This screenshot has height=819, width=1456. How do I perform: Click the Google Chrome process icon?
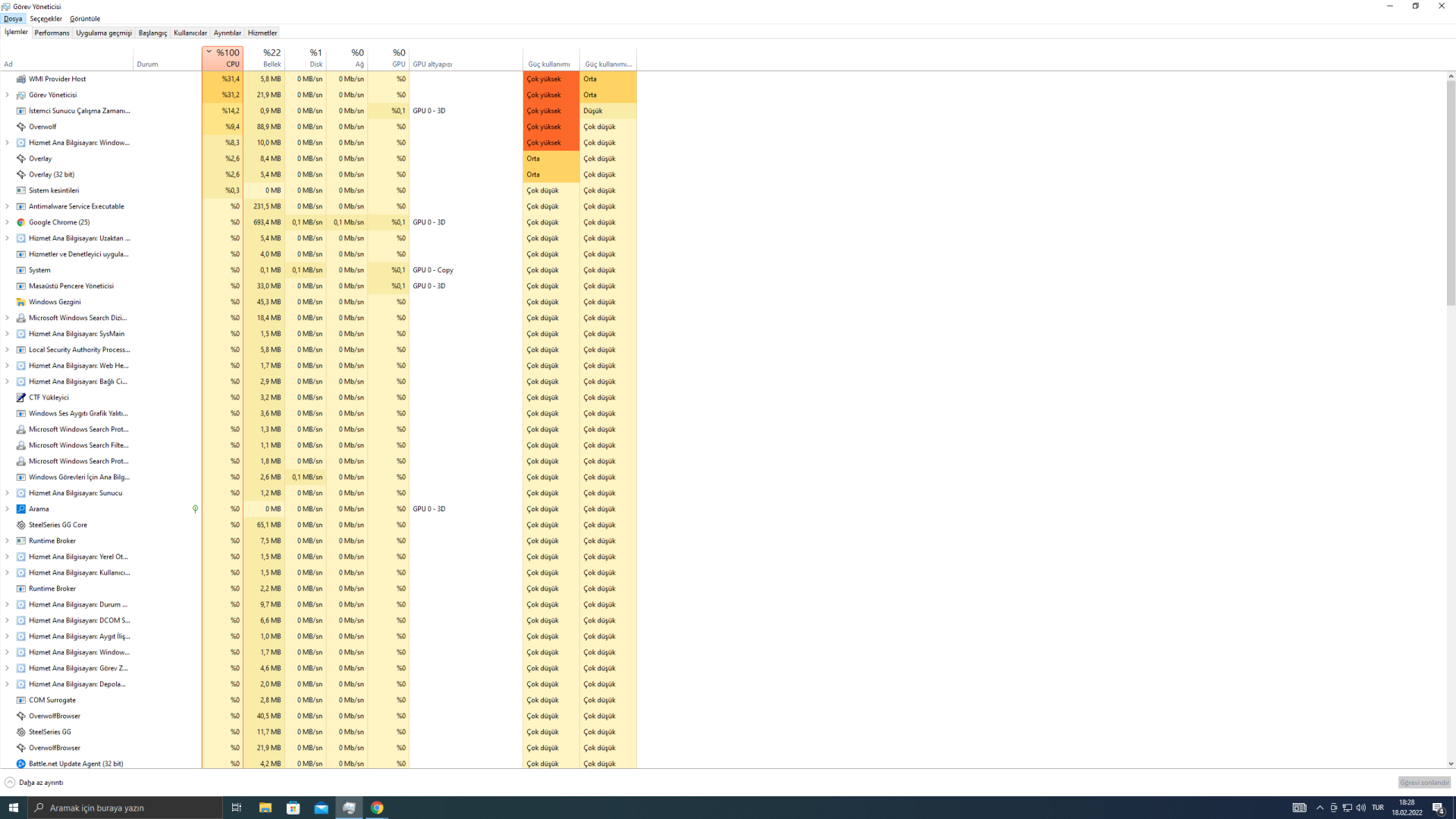tap(21, 222)
